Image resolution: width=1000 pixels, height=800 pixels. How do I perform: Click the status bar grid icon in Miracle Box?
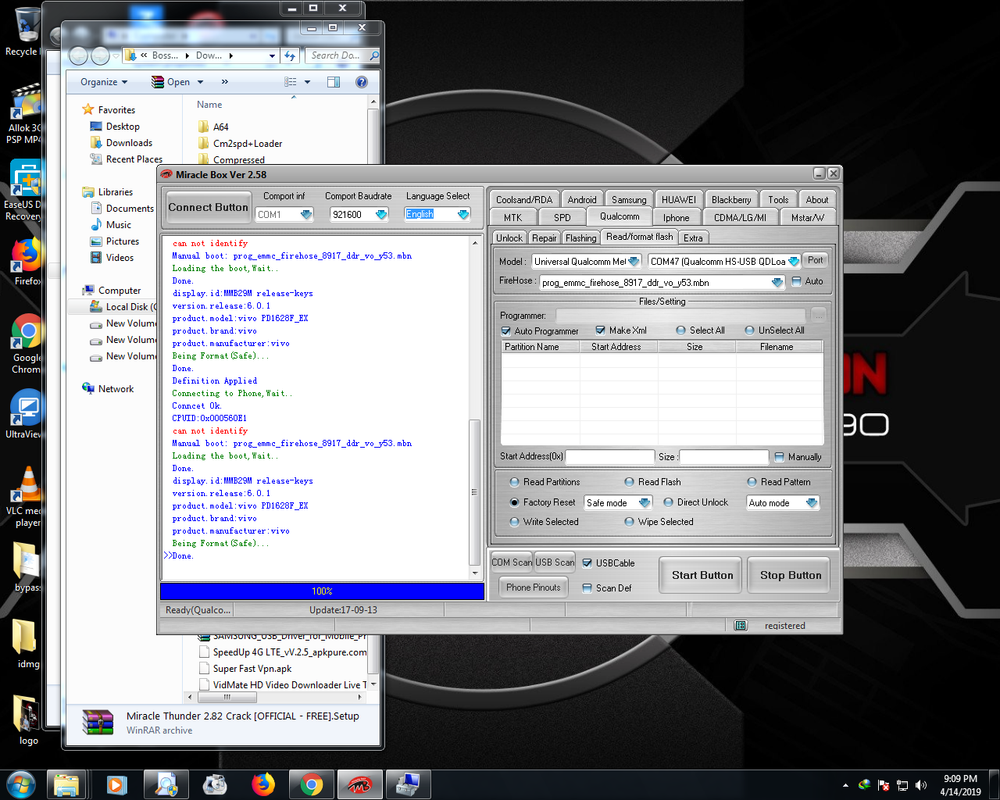pos(740,625)
